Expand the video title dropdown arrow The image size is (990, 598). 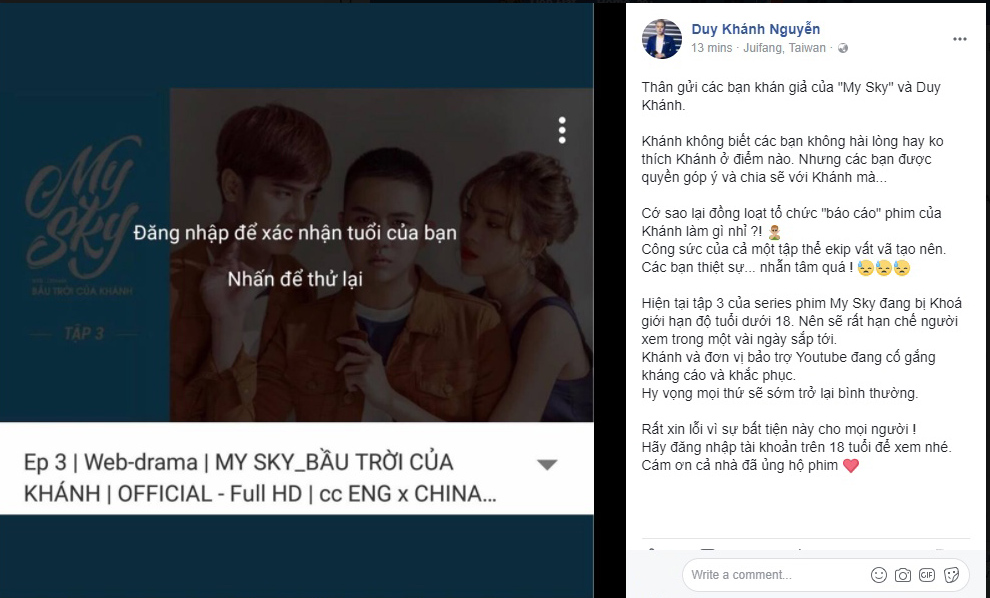pos(546,465)
